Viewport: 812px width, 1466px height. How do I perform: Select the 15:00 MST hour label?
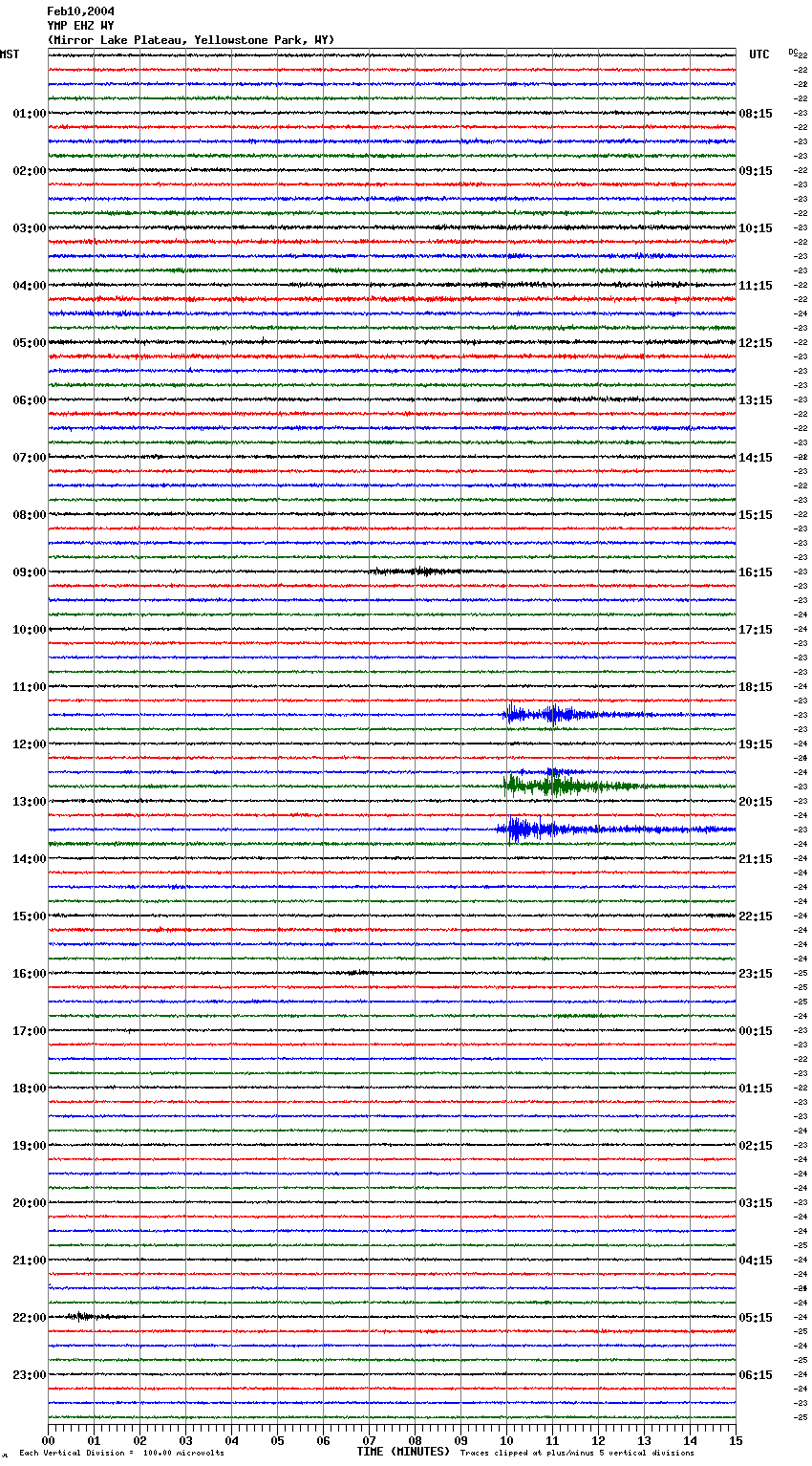30,916
